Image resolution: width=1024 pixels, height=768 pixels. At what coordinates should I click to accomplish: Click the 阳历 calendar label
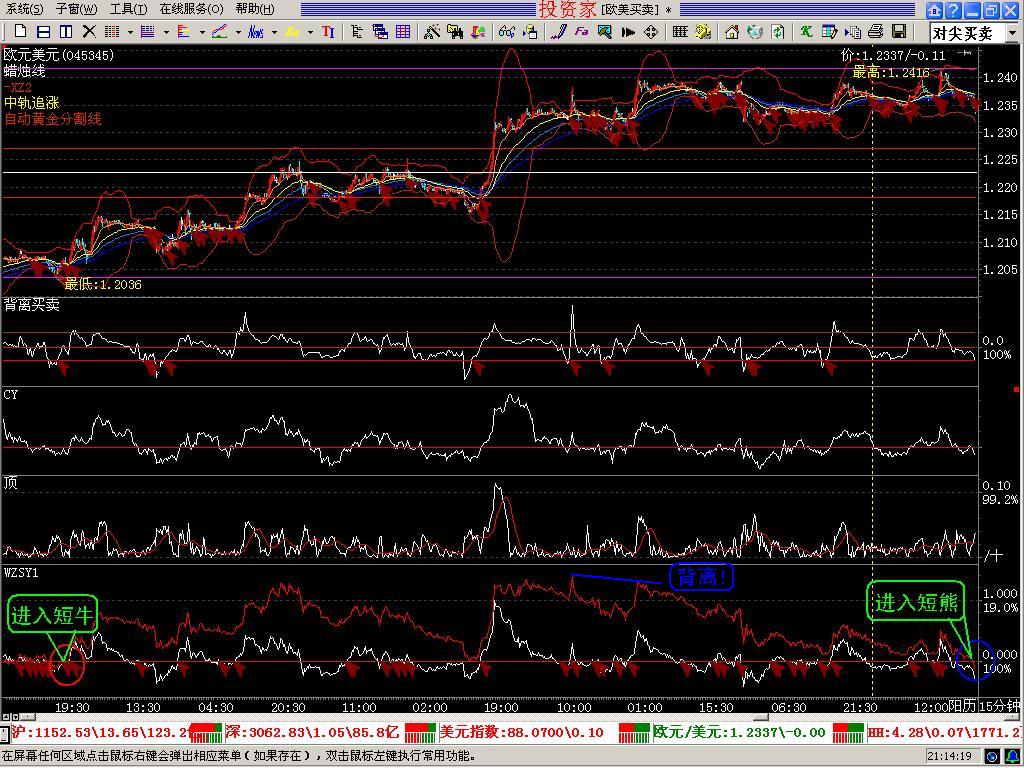(963, 705)
